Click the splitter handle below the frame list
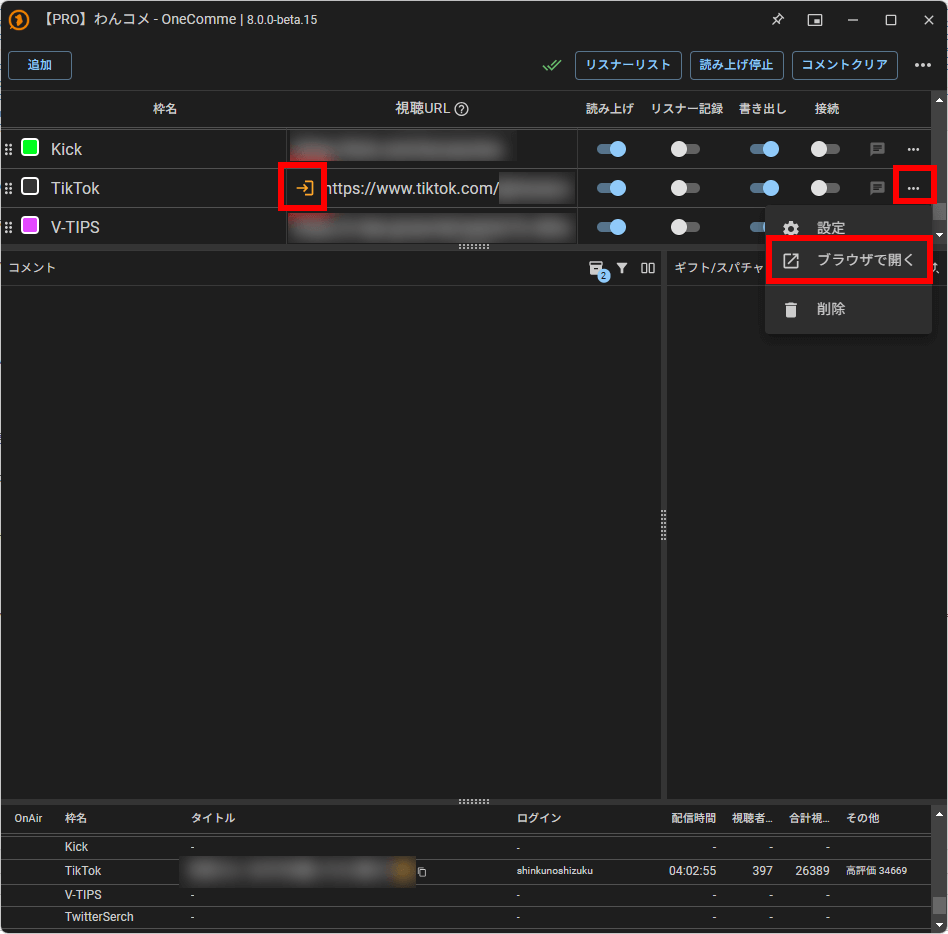This screenshot has width=948, height=934. pyautogui.click(x=473, y=247)
